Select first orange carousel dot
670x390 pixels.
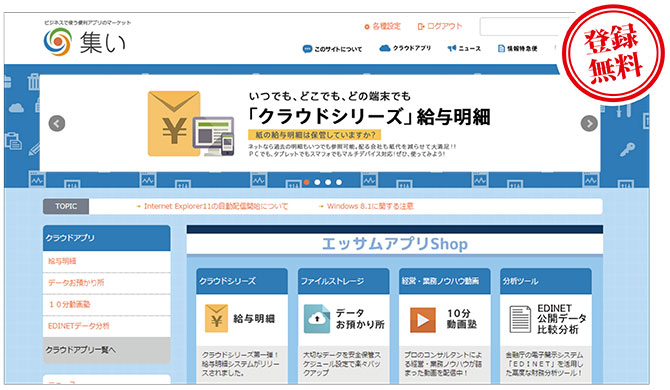tap(306, 182)
